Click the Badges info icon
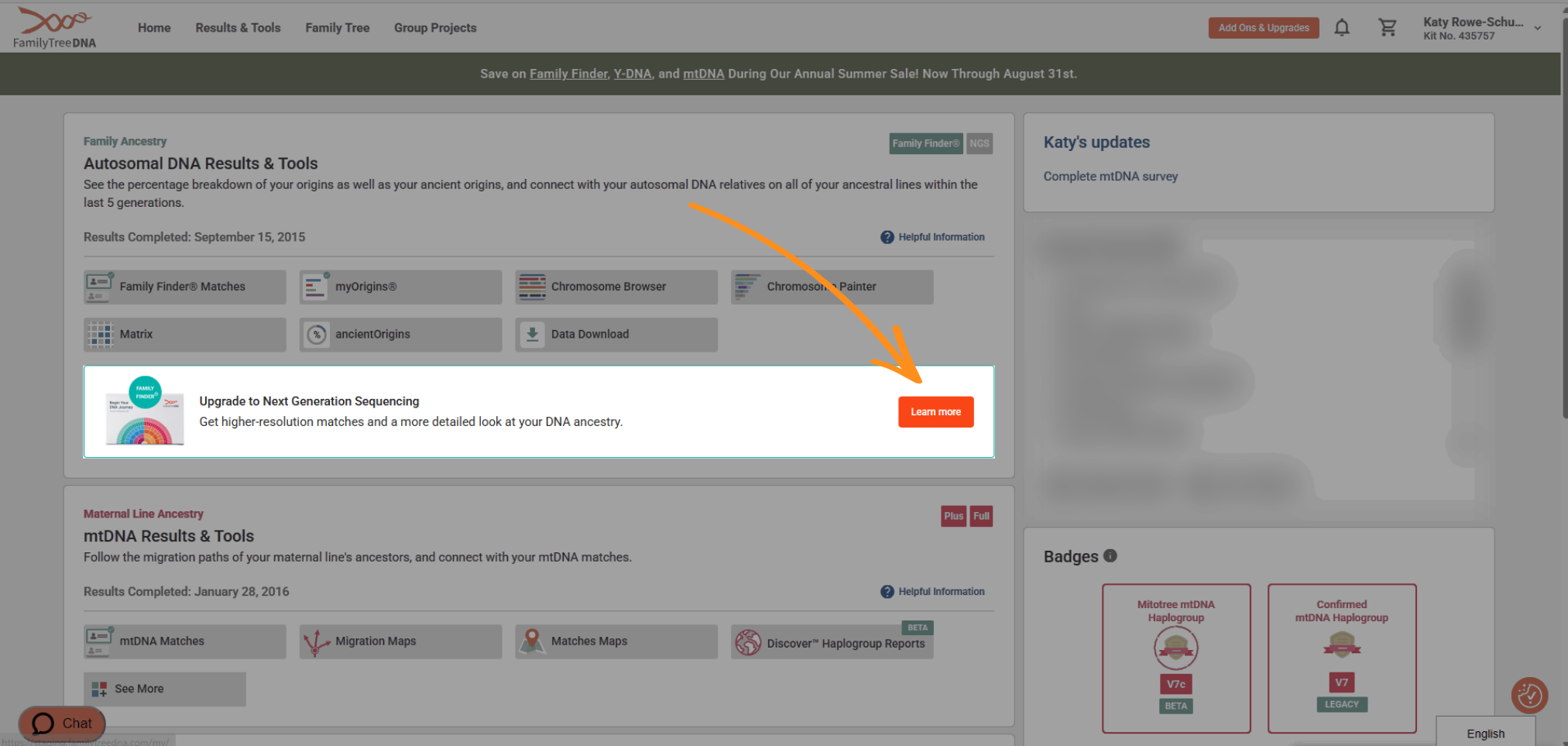Viewport: 1568px width, 746px height. tap(1110, 555)
